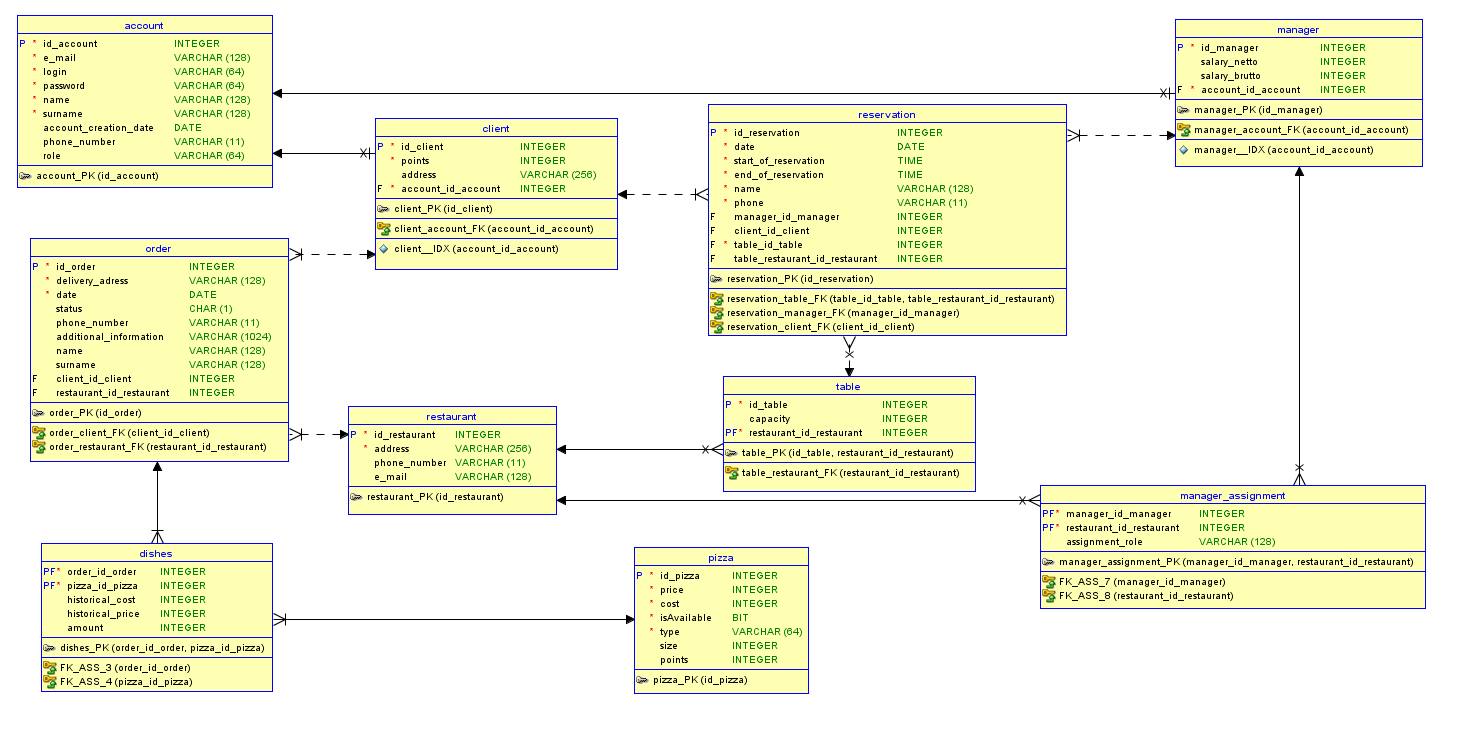Click the dishes_PK key icon
Screen dimensions: 1467x739
click(x=50, y=648)
